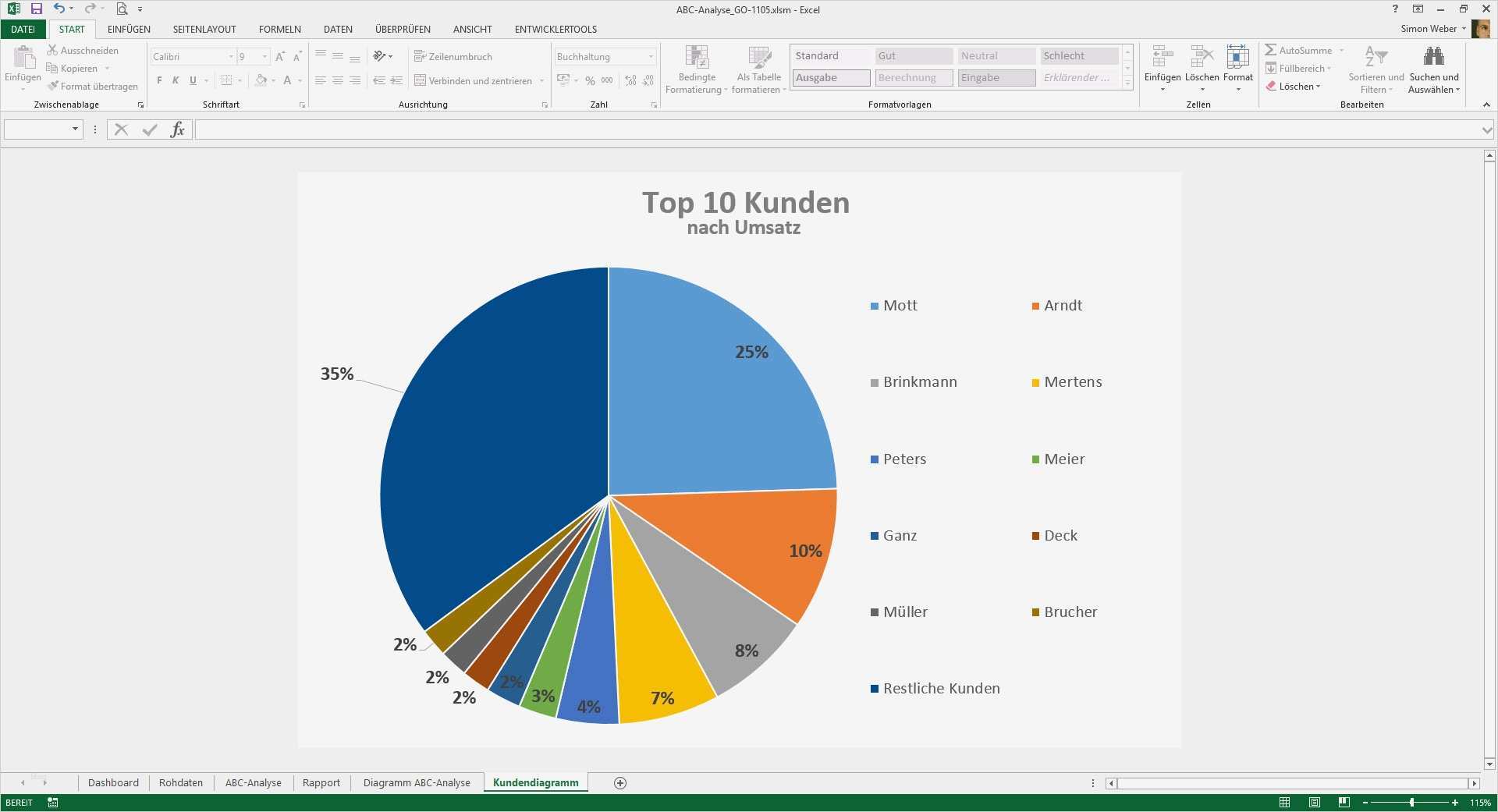Select the Format übertragen (Format Painter) tool
This screenshot has width=1498, height=812.
tap(93, 86)
